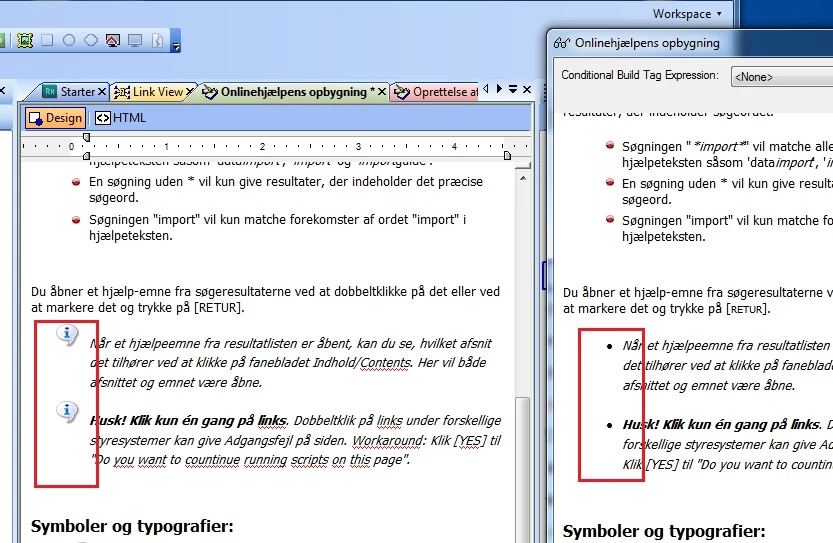Open the Conditional Build Tag Expression dropdown
Image resolution: width=833 pixels, height=543 pixels.
pos(781,77)
